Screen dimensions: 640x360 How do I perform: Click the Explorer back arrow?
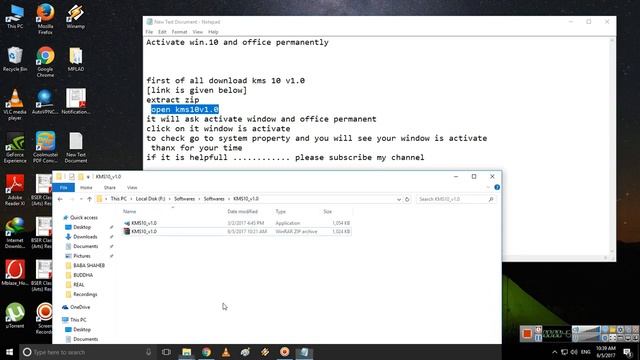pos(60,199)
